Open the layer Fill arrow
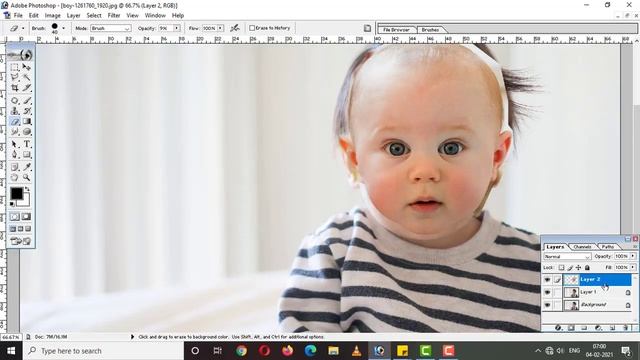Viewport: 640px width, 360px height. (633, 267)
